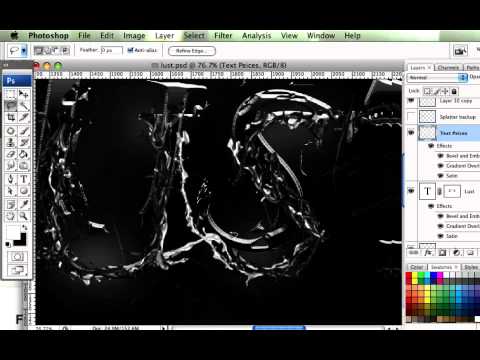The width and height of the screenshot is (480, 360).
Task: Hide the Text Pieces layer
Action: pyautogui.click(x=411, y=133)
